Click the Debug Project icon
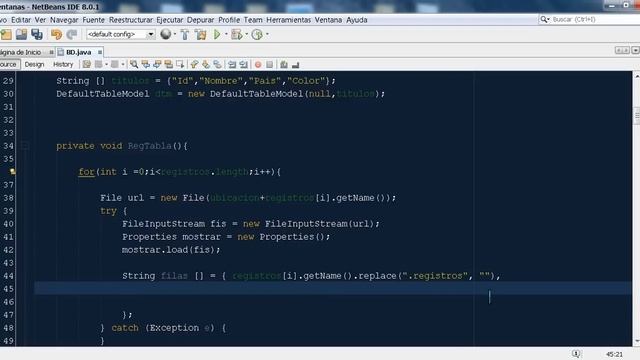This screenshot has height=360, width=640. 237,35
